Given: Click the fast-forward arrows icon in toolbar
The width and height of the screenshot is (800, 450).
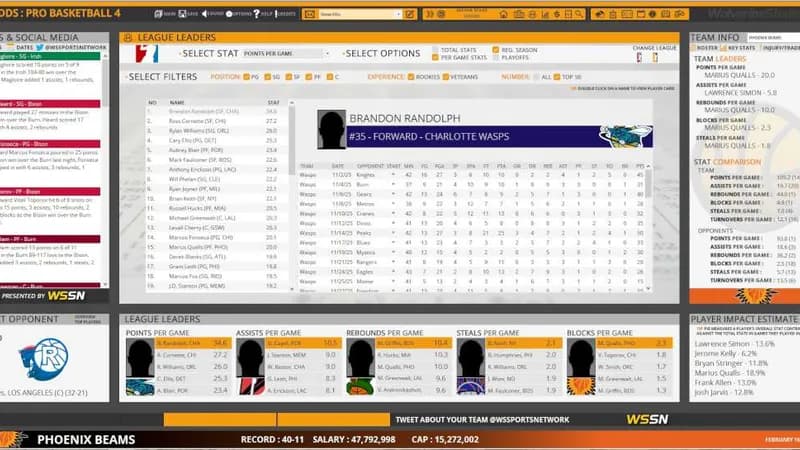Looking at the screenshot, I should [x=430, y=14].
